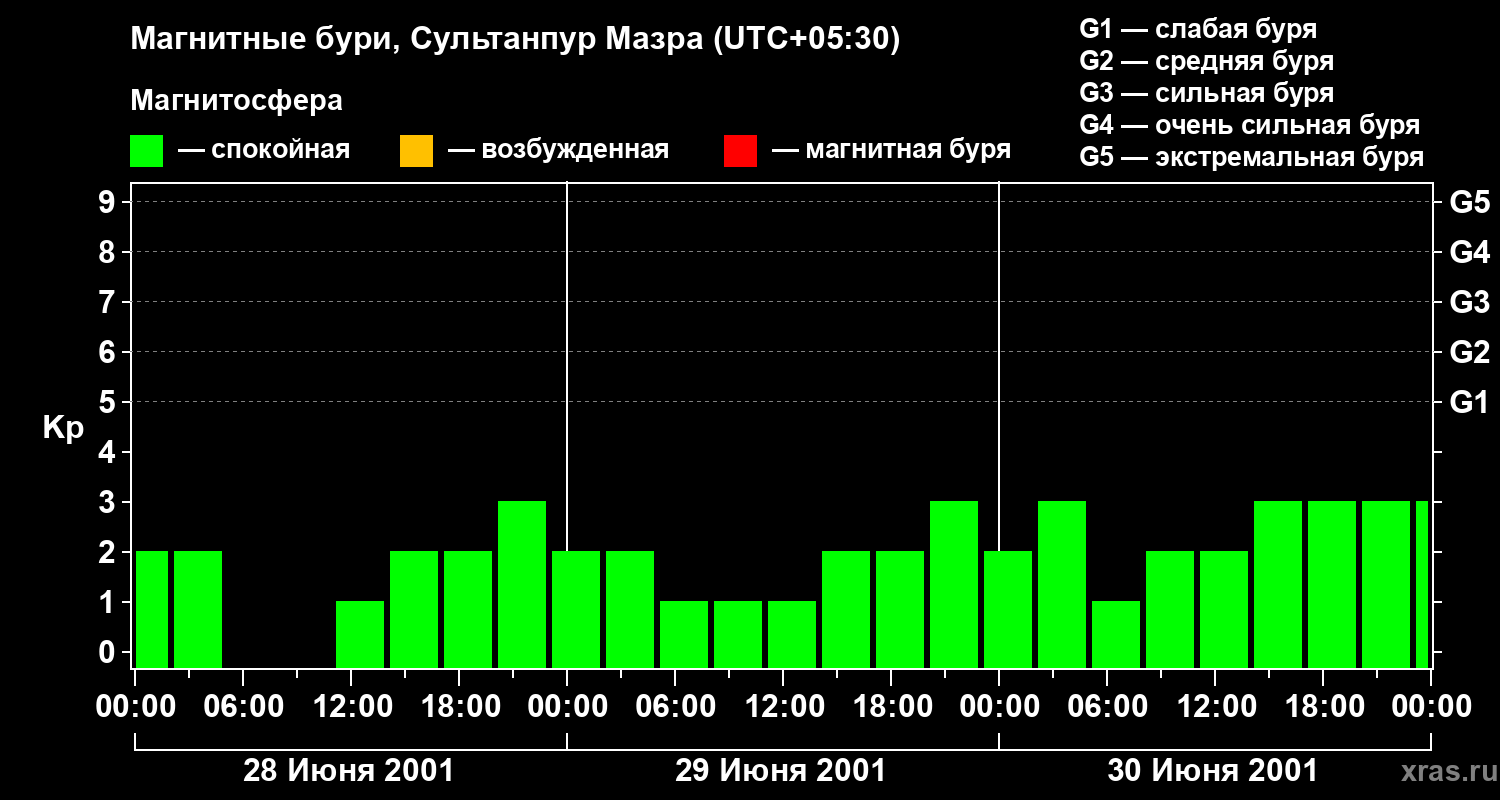Click bar crossing midnight between 28 and 29 June
This screenshot has height=800, width=1500.
pos(576,609)
